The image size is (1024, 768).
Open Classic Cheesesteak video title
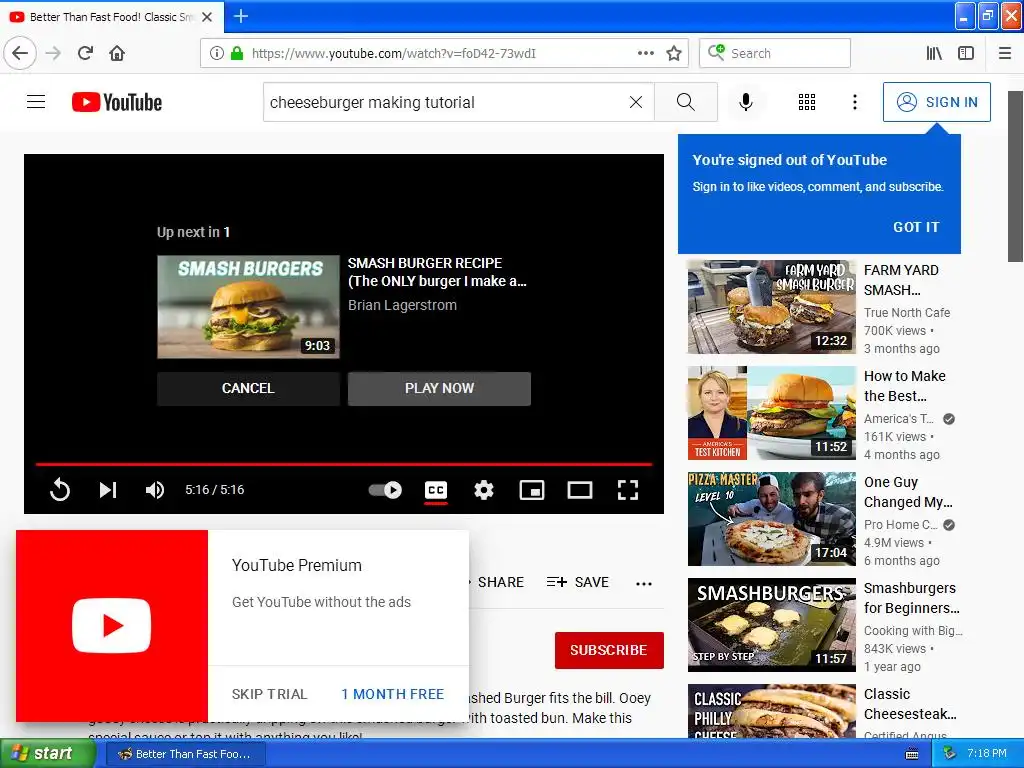click(x=910, y=704)
